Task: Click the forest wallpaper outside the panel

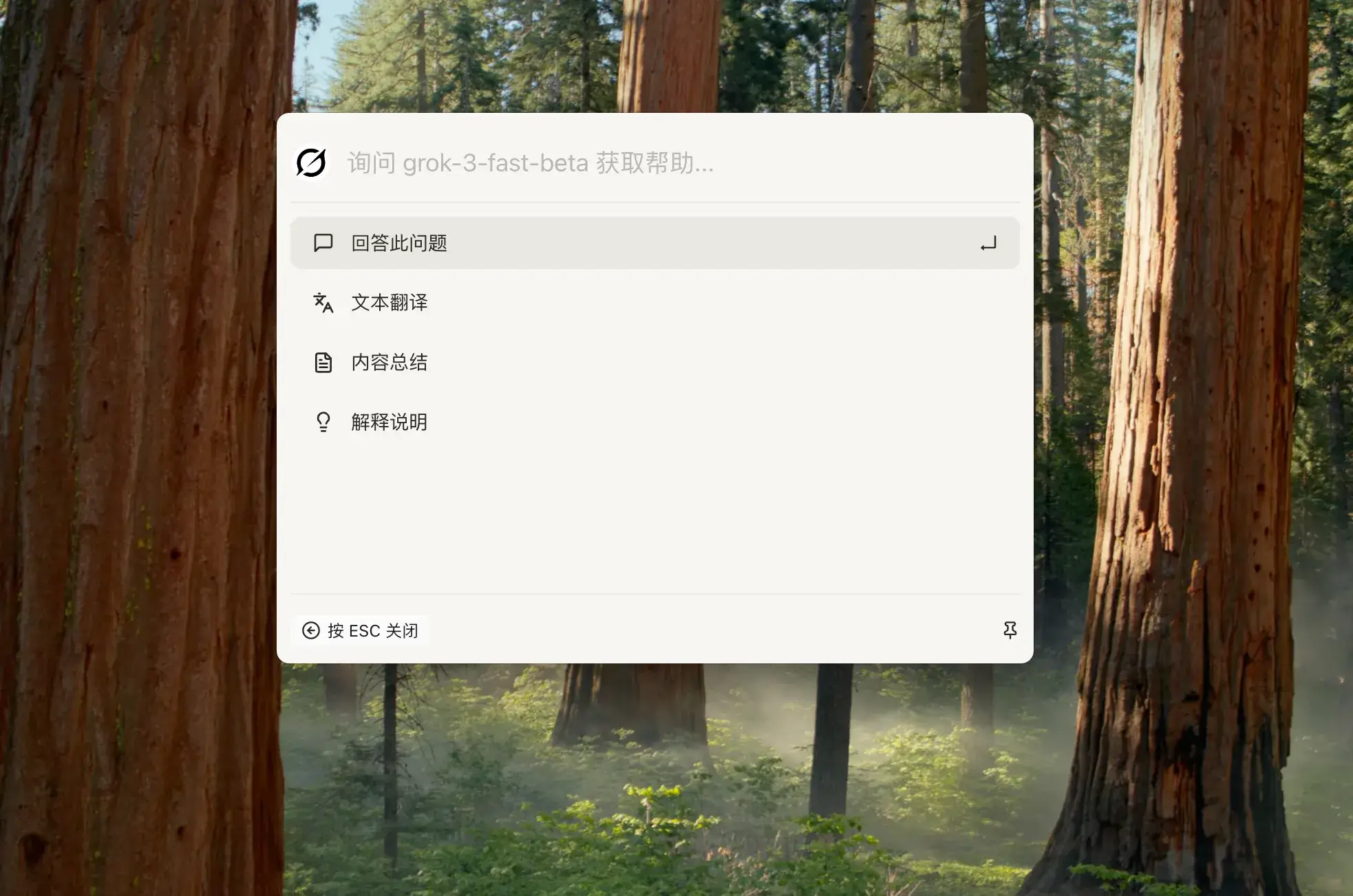Action: coord(138,447)
